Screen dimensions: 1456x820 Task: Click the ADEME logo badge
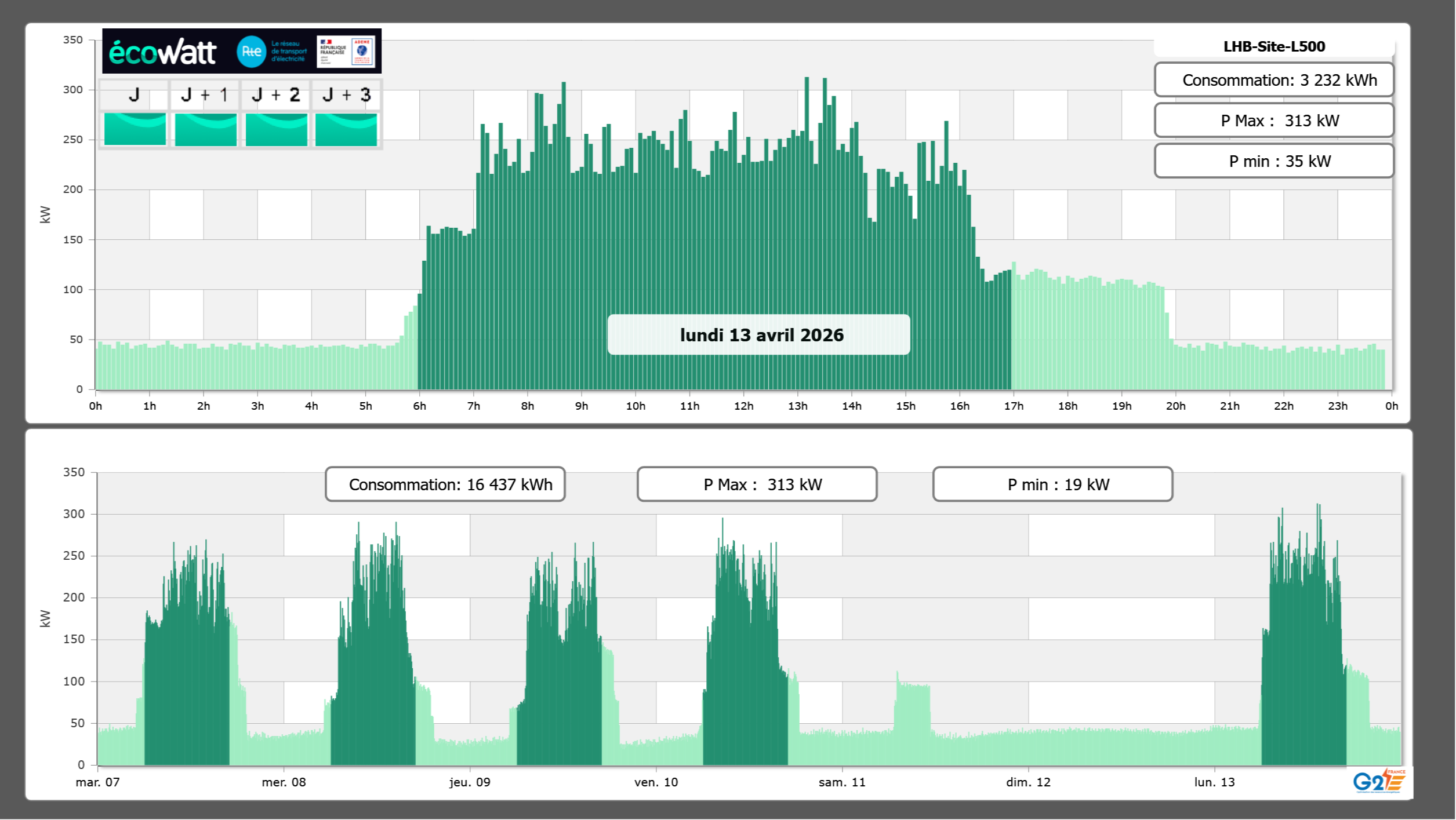point(362,52)
